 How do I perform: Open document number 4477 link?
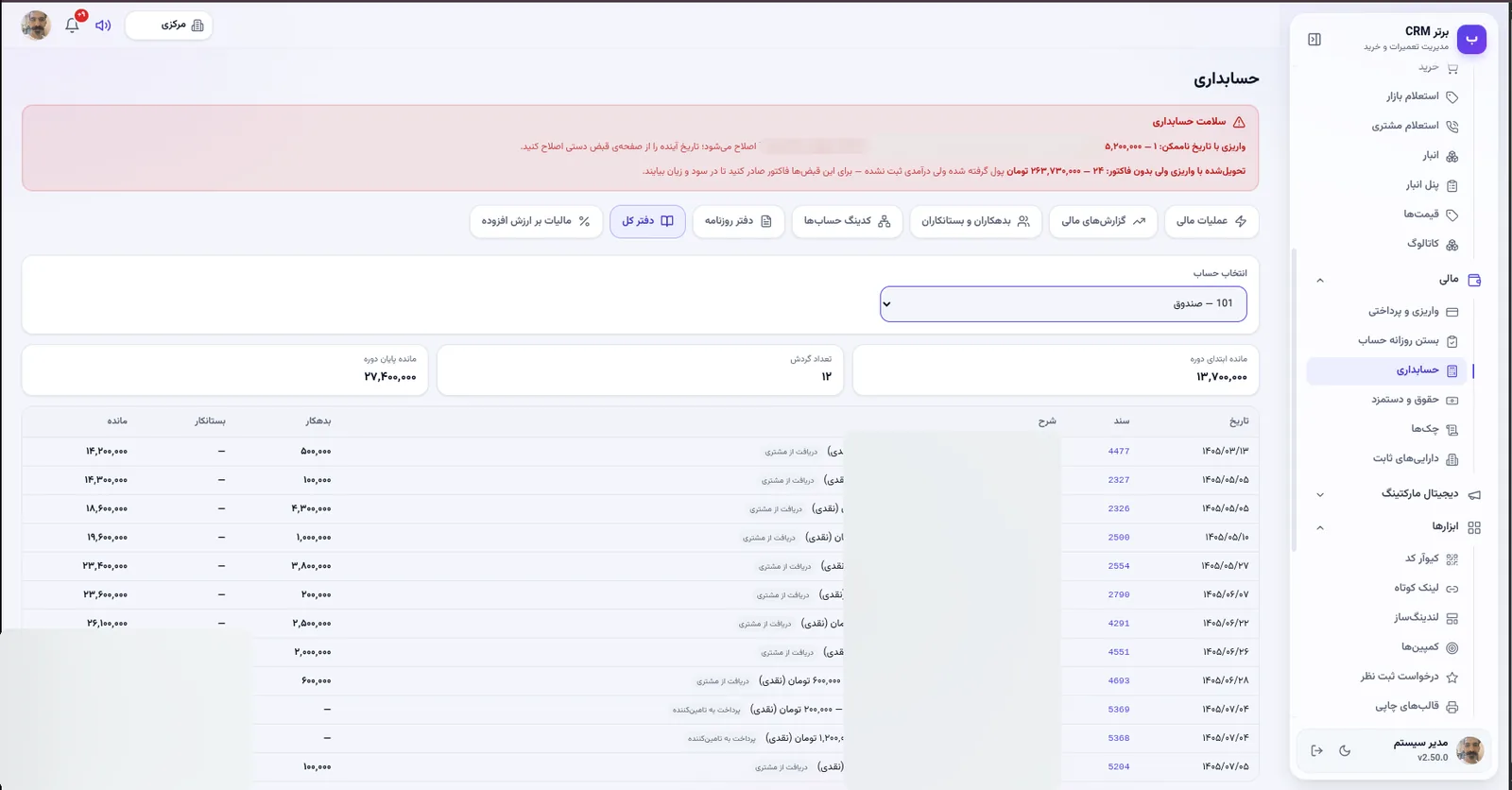point(1119,452)
